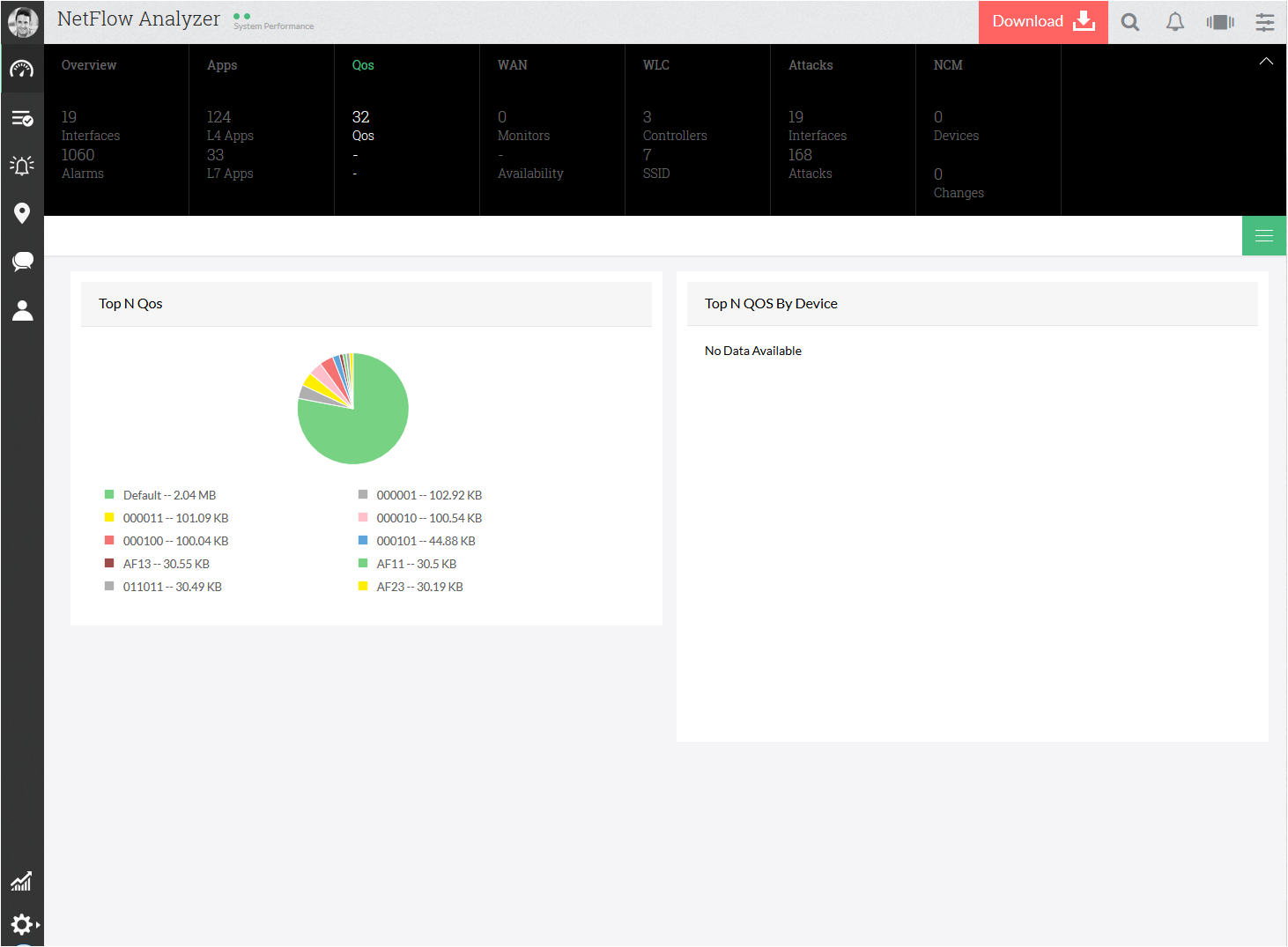Viewport: 1288px width, 947px height.
Task: Open the inventory list-check sidebar icon
Action: click(22, 118)
